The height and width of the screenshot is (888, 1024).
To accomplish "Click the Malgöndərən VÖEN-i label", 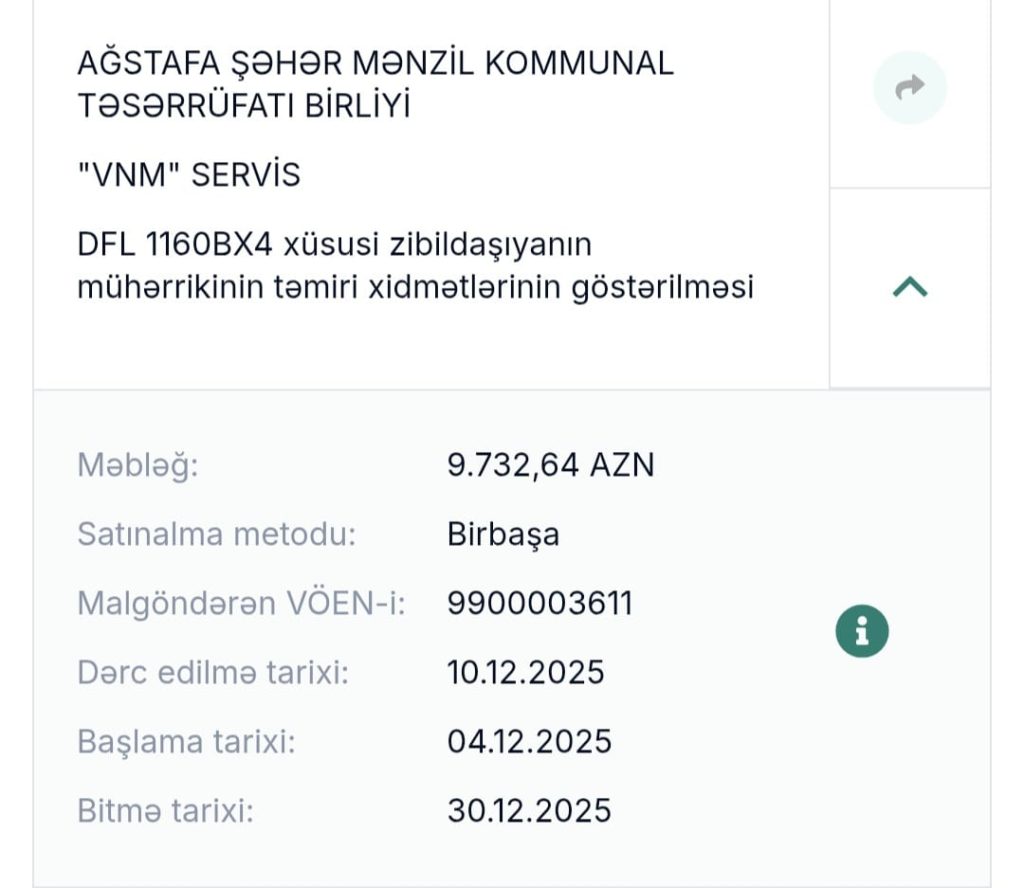I will (242, 604).
